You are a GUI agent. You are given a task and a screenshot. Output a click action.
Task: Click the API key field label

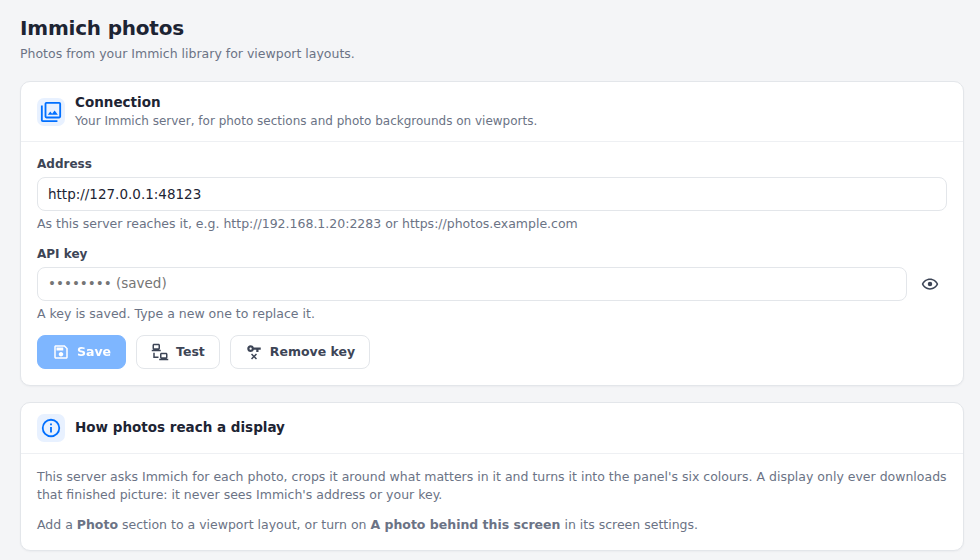click(x=62, y=254)
